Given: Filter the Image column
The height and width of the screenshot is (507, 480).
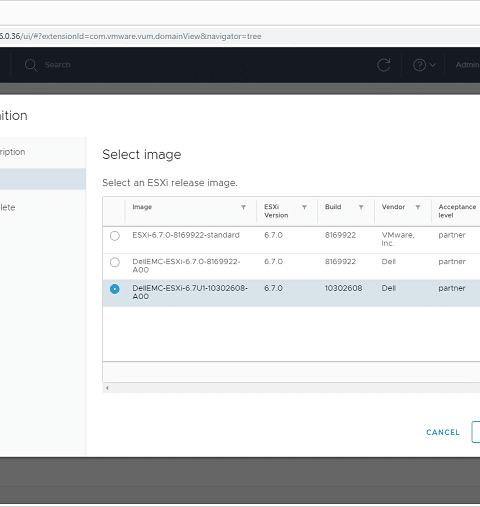Looking at the screenshot, I should click(243, 207).
